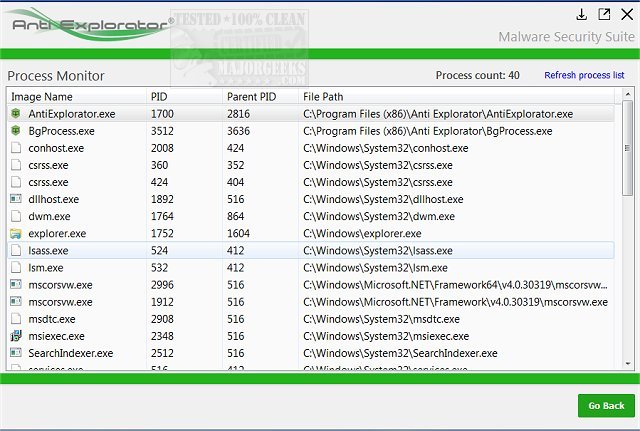Screen dimensions: 640x431
Task: Select the dllhost.exe process name
Action: tap(53, 199)
